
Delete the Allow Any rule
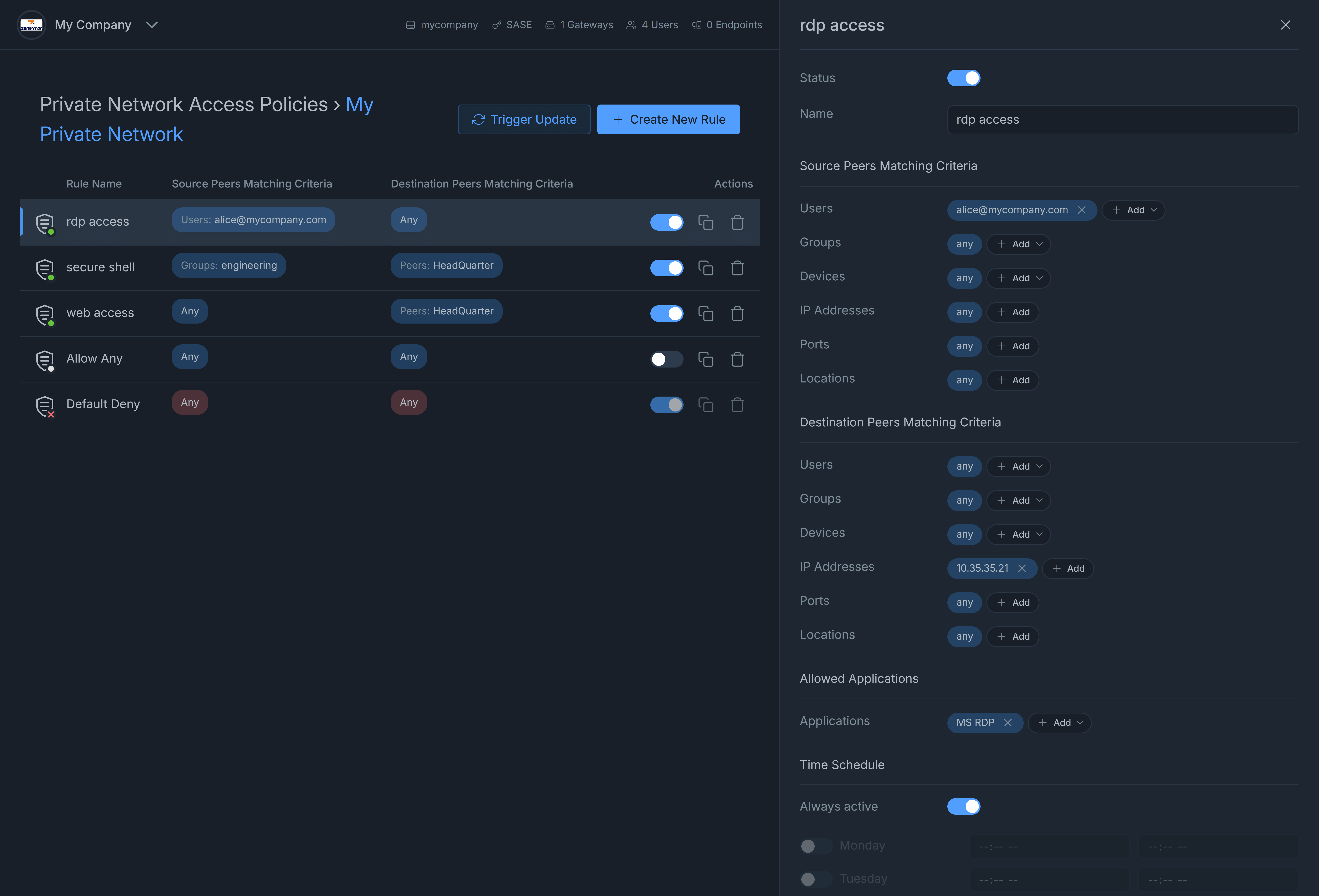coord(737,359)
